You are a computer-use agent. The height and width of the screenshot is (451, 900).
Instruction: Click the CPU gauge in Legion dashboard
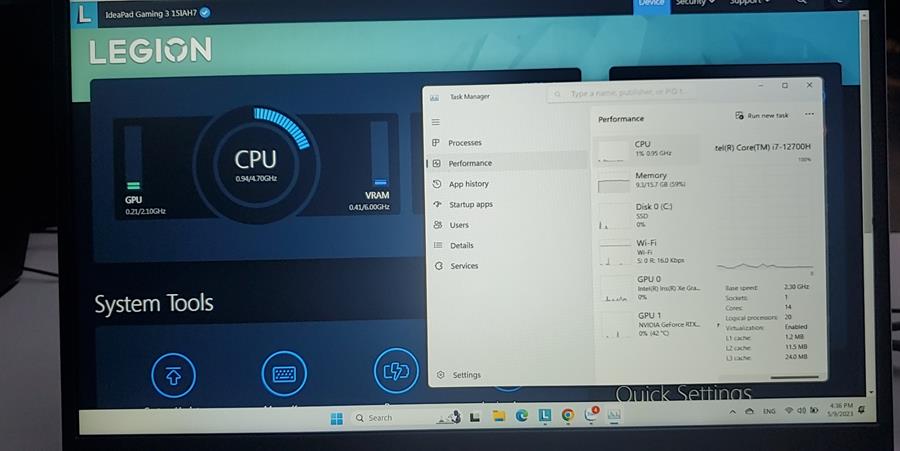coord(255,164)
